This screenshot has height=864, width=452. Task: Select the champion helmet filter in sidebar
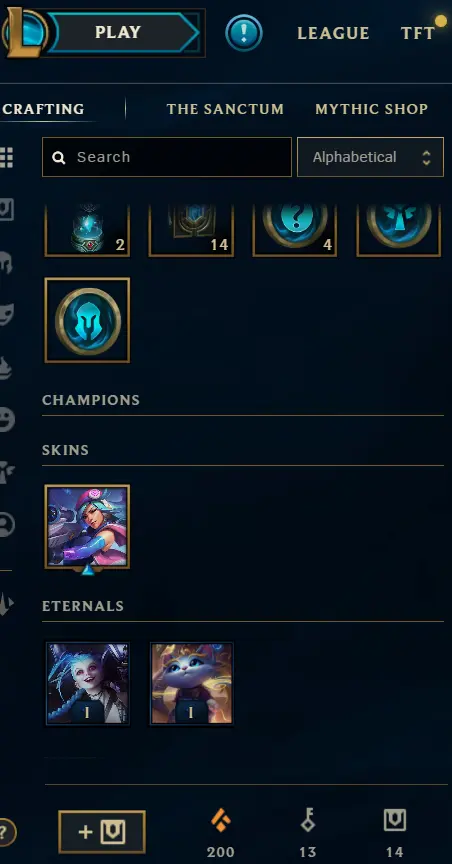(x=6, y=263)
